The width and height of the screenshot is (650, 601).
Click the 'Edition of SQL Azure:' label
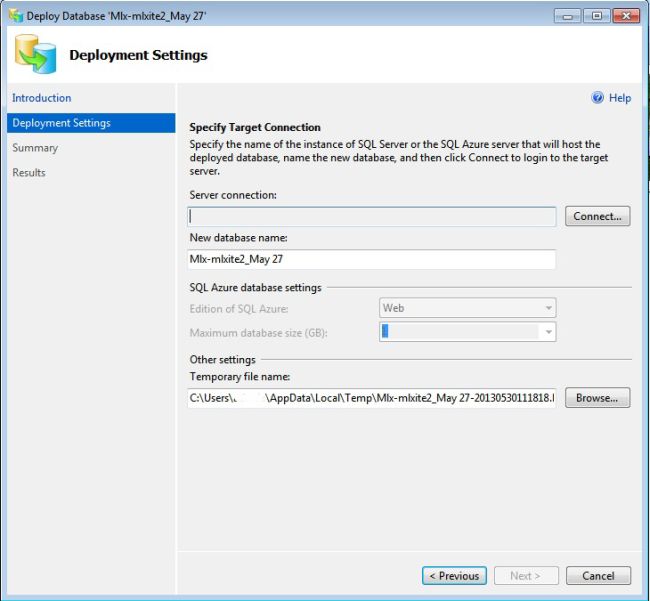(239, 309)
